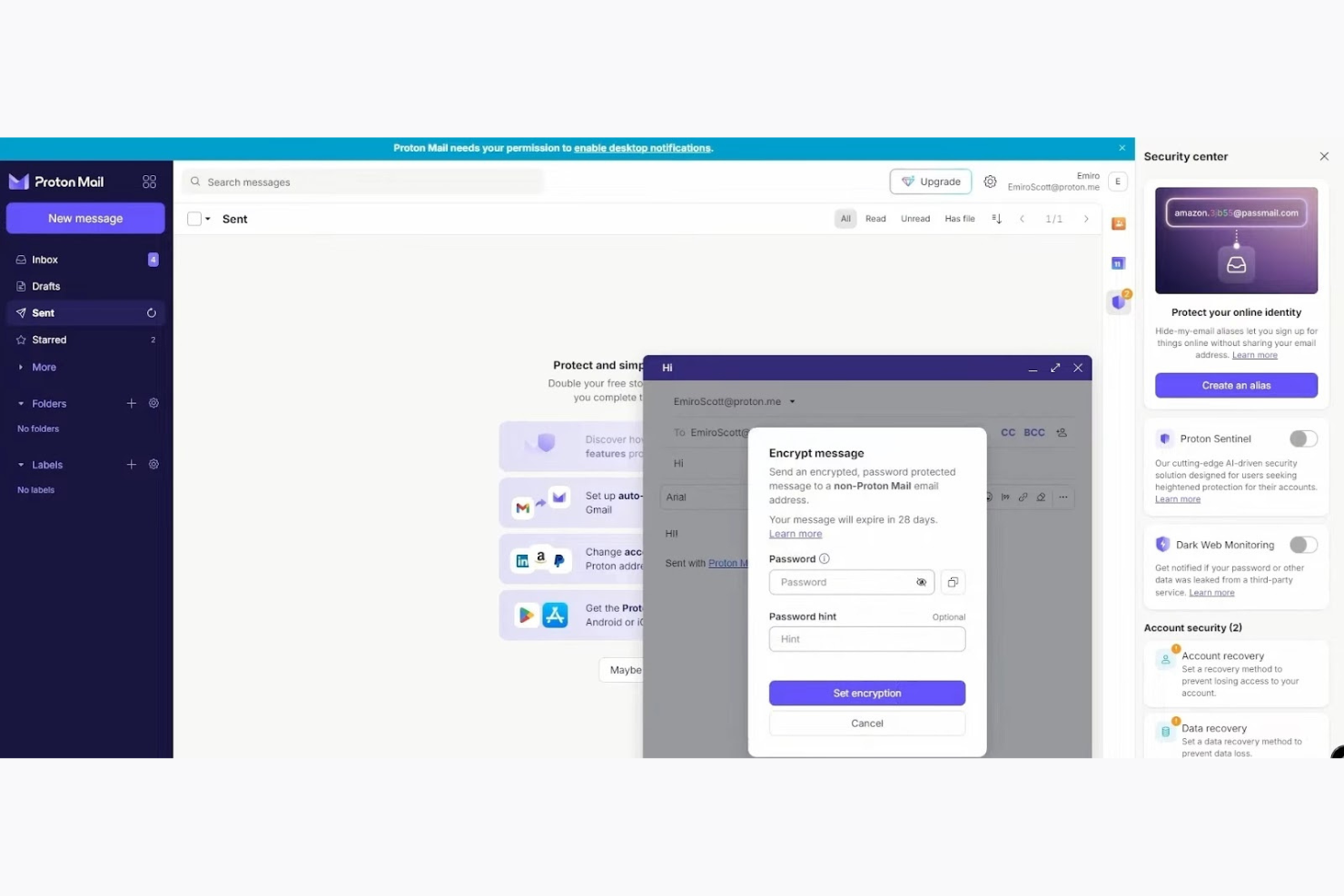
Task: Open Learn more link in Encrypt message dialog
Action: tap(796, 534)
